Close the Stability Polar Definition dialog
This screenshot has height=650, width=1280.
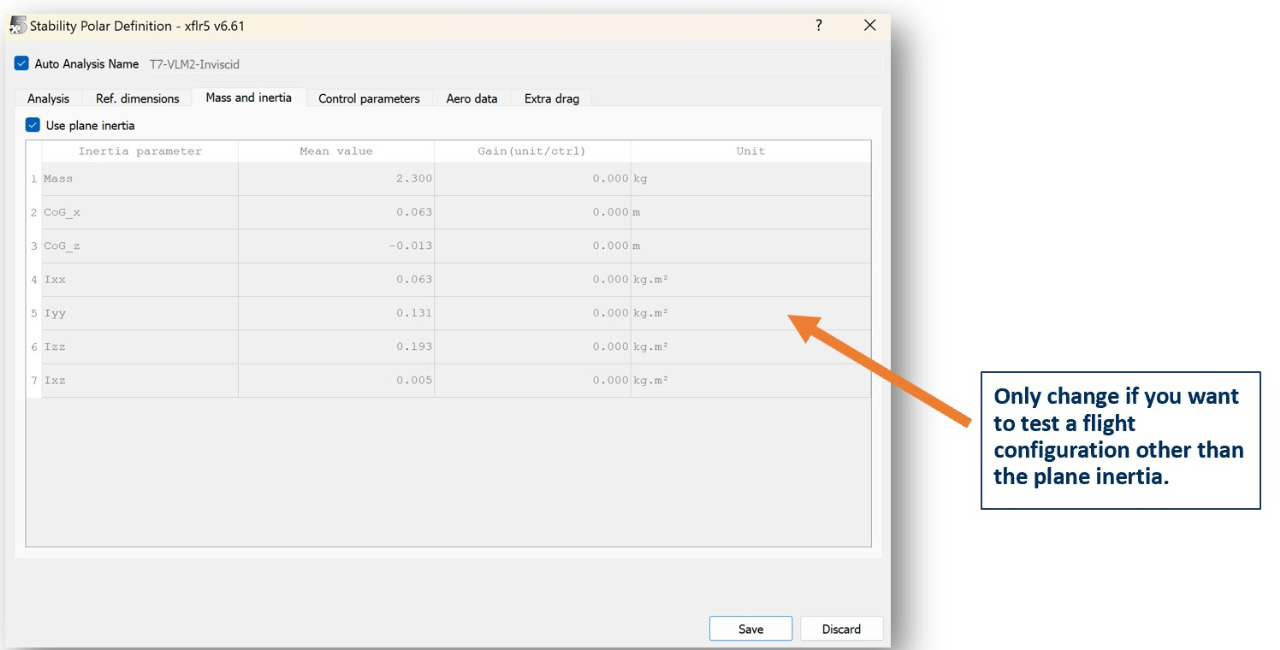pyautogui.click(x=869, y=25)
